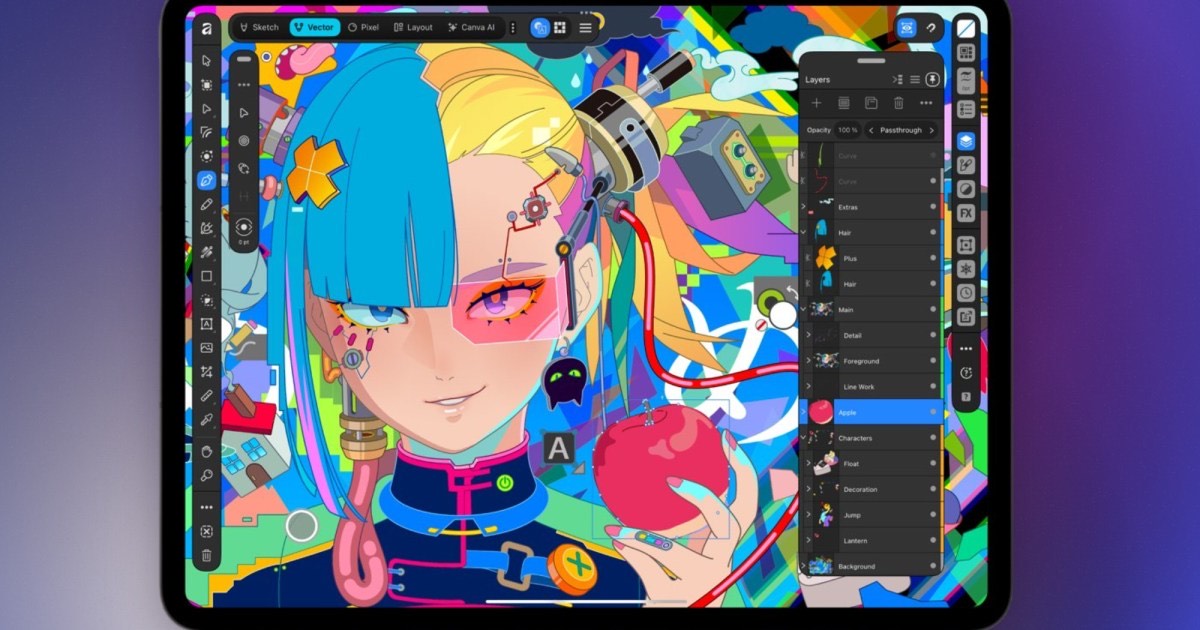Select the Artistic Text frame tool
The image size is (1200, 630).
pos(207,324)
